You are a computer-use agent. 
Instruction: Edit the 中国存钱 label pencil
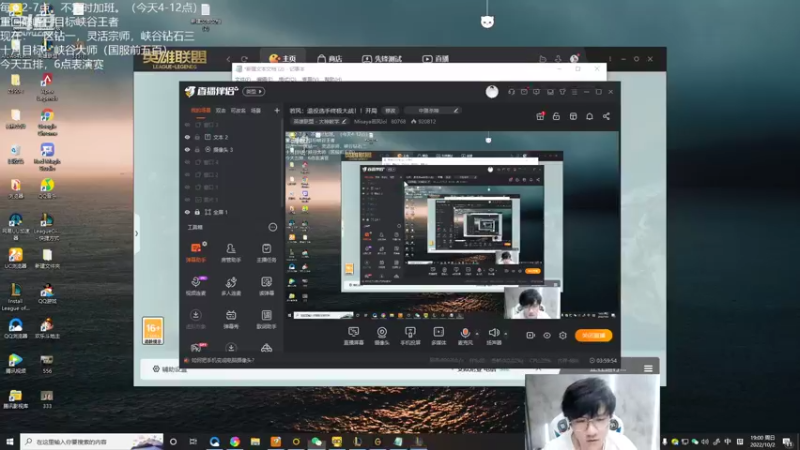click(x=456, y=110)
